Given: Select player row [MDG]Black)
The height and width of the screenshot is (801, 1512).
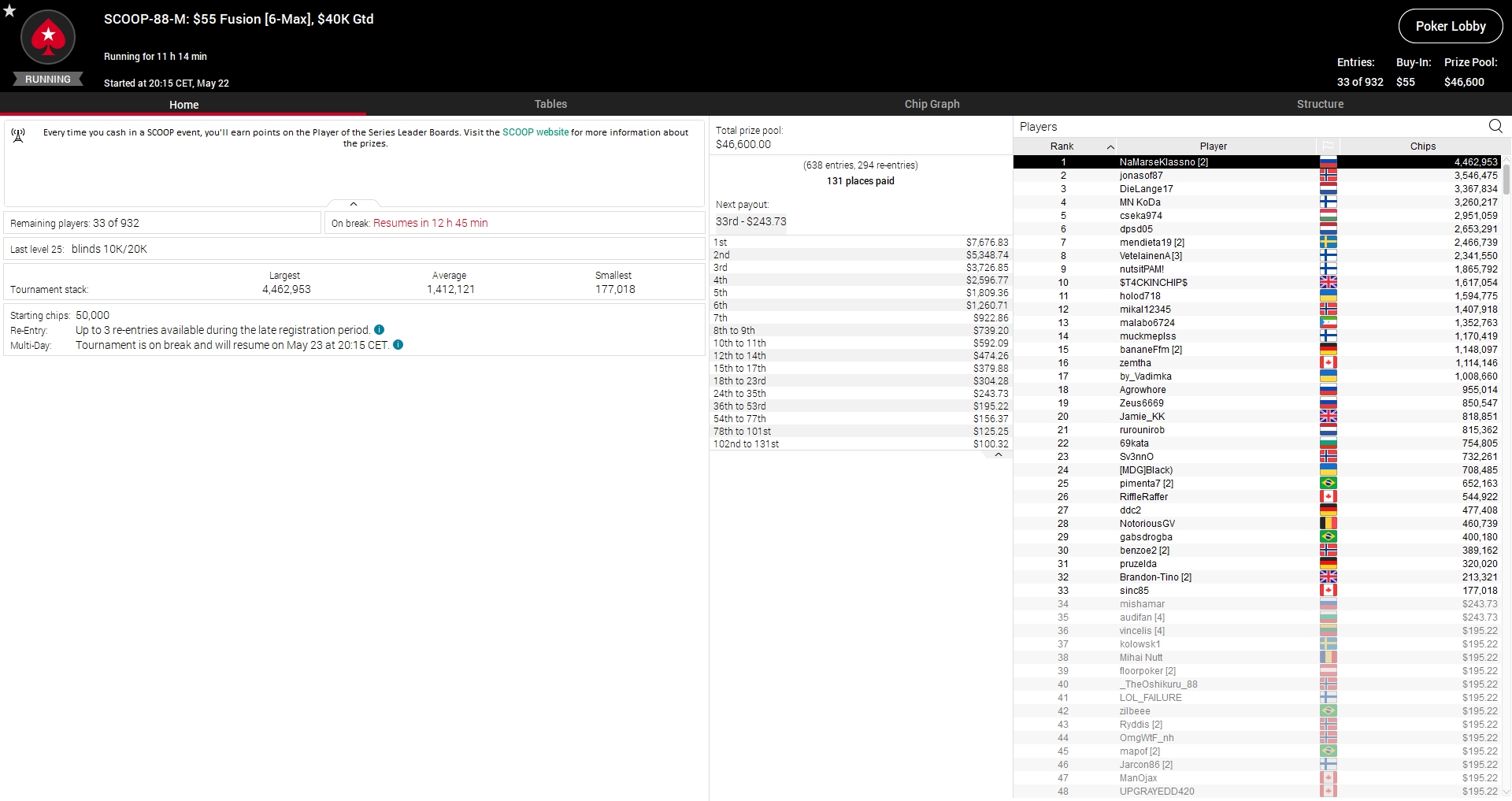Looking at the screenshot, I should 1257,470.
